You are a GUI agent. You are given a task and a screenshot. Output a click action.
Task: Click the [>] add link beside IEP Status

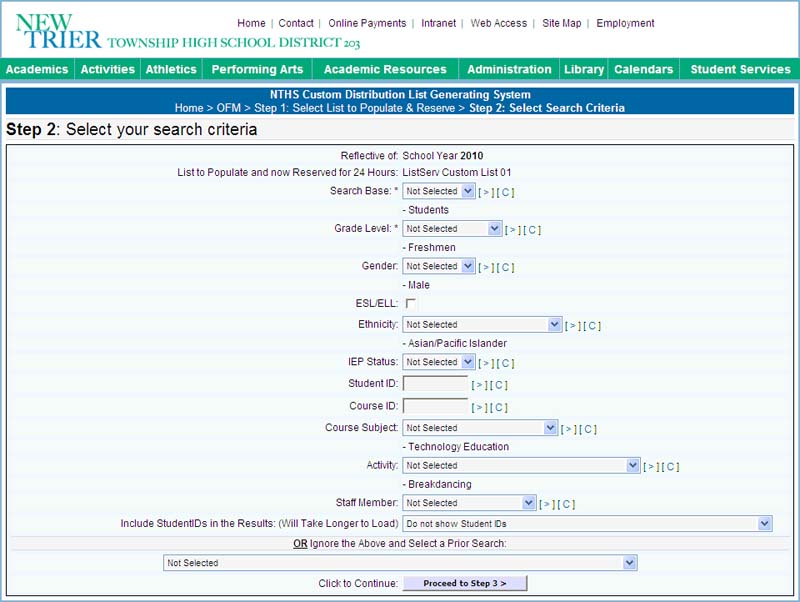click(x=486, y=363)
